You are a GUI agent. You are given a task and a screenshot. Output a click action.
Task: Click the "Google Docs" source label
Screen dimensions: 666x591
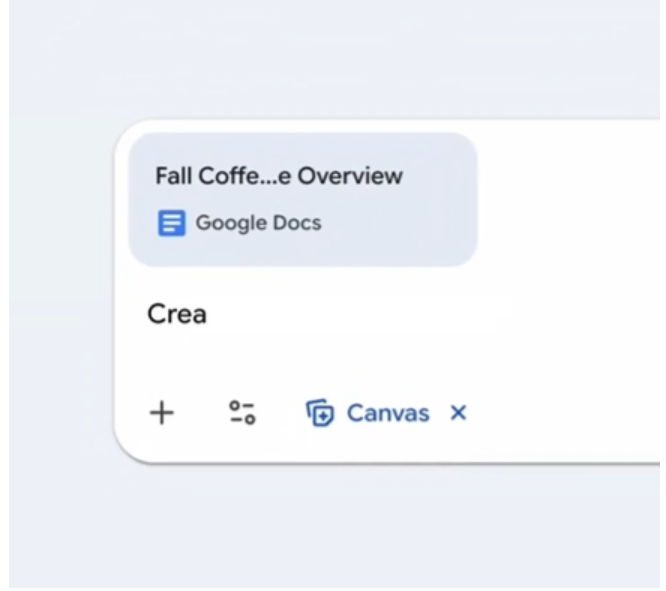[258, 223]
